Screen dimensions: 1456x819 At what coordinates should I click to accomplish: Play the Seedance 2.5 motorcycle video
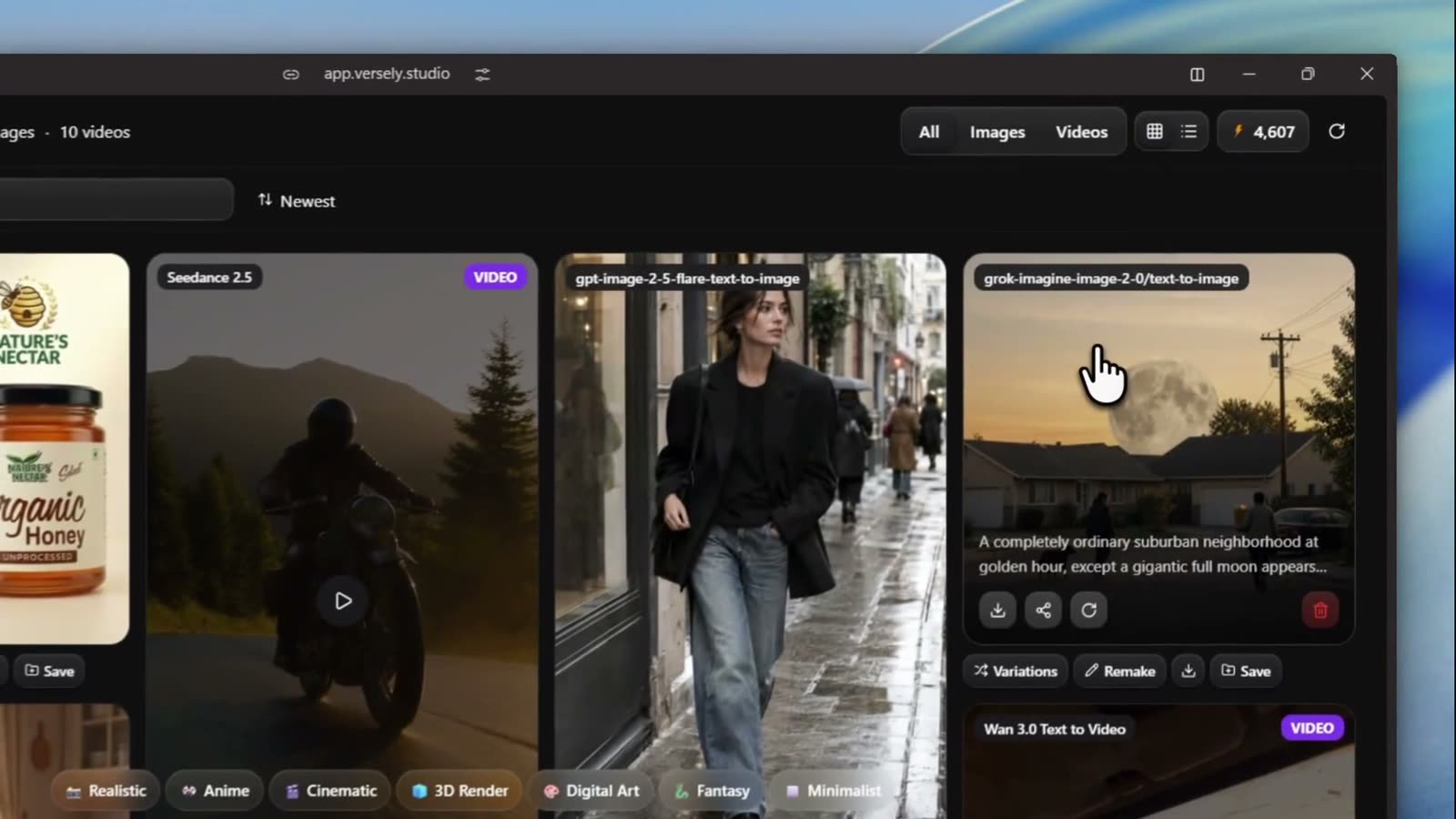[x=343, y=601]
